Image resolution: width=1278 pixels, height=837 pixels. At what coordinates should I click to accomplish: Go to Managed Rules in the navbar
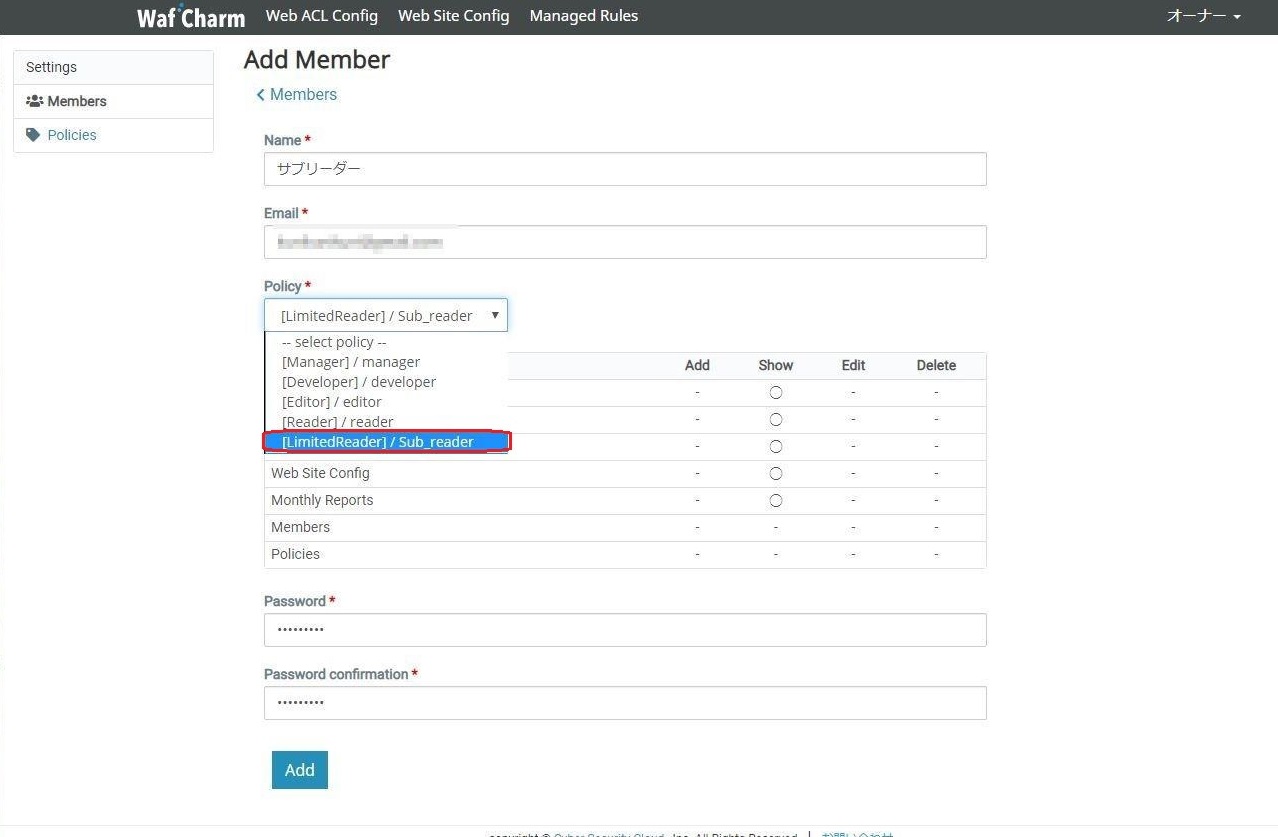click(x=583, y=16)
